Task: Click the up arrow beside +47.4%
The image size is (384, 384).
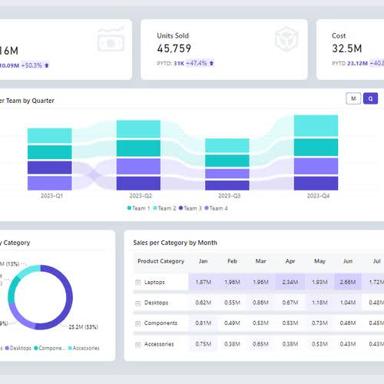Action: (211, 63)
